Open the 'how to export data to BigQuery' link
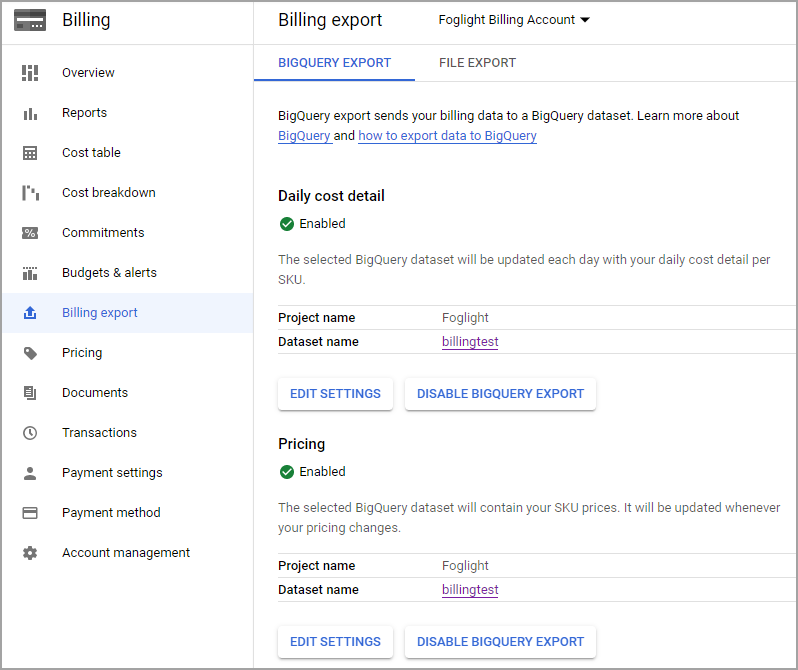Image resolution: width=798 pixels, height=670 pixels. 447,136
